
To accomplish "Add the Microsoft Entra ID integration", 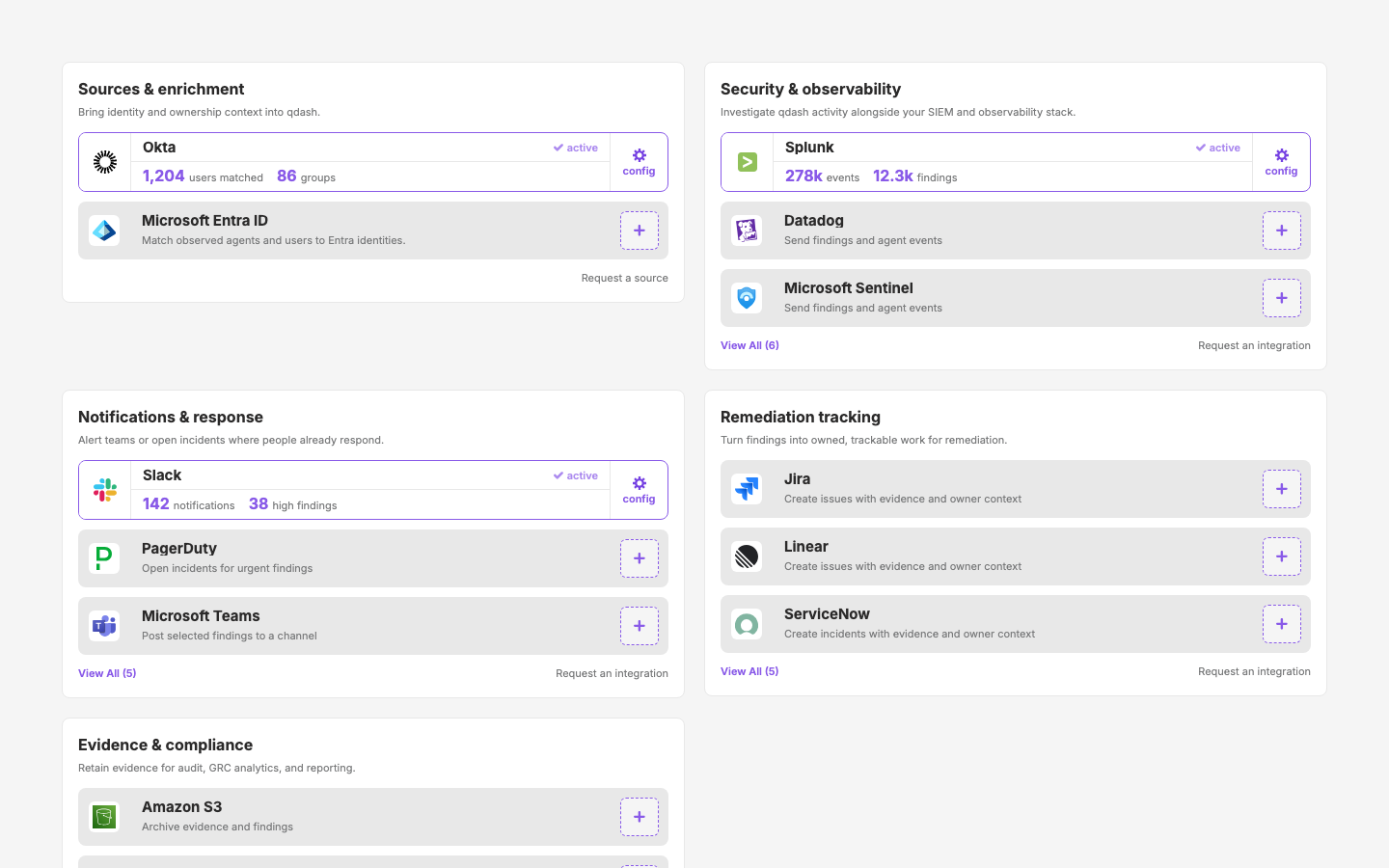I will [639, 231].
